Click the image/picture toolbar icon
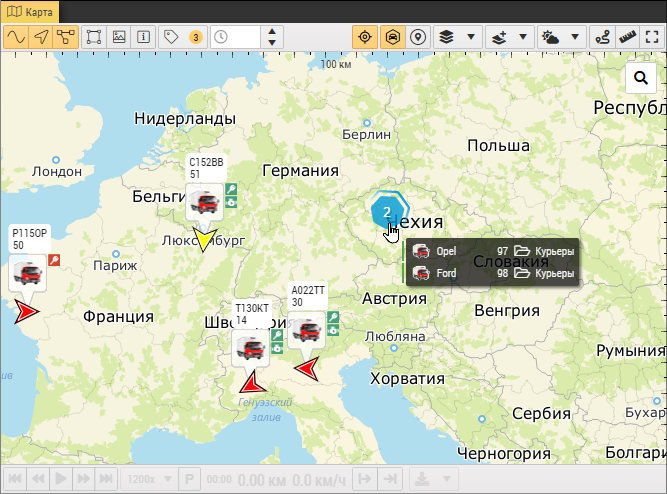 (x=119, y=37)
